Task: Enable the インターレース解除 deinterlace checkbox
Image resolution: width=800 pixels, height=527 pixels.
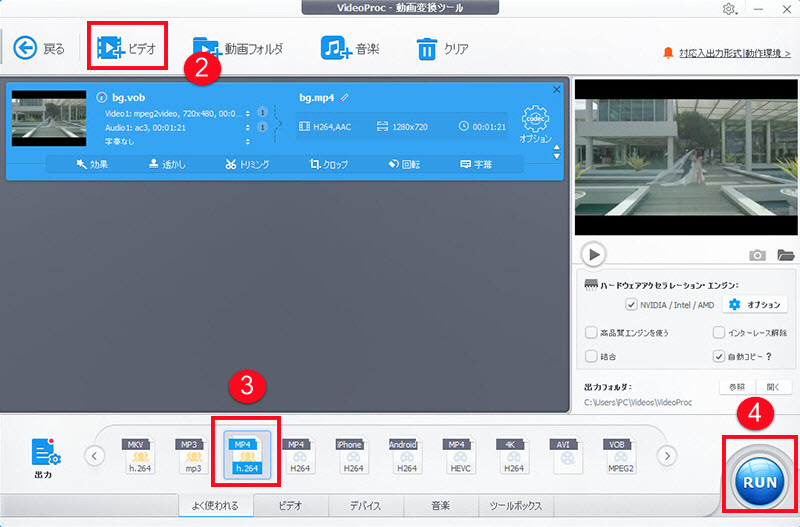Action: point(719,332)
